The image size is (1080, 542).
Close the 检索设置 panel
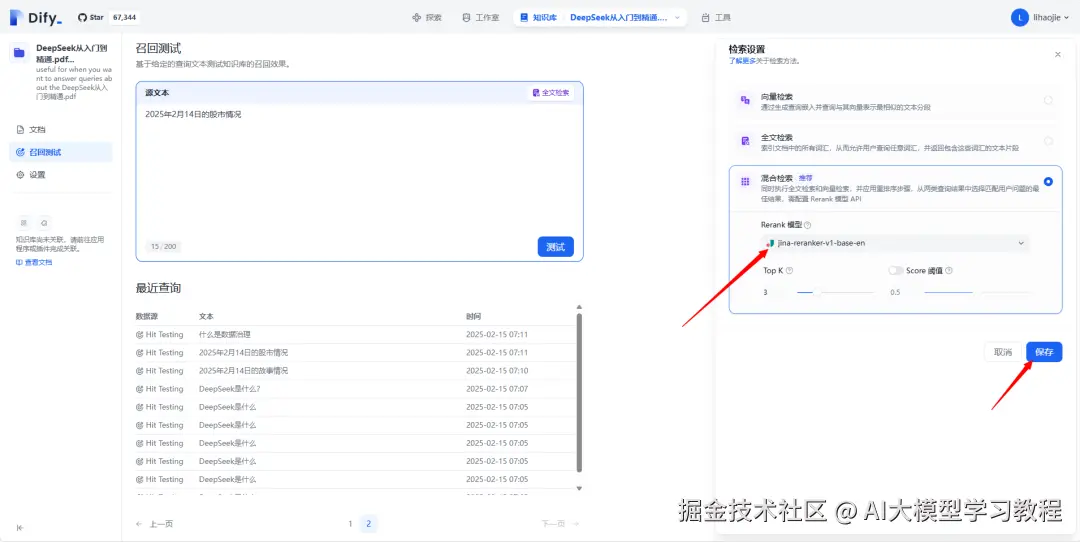1058,54
